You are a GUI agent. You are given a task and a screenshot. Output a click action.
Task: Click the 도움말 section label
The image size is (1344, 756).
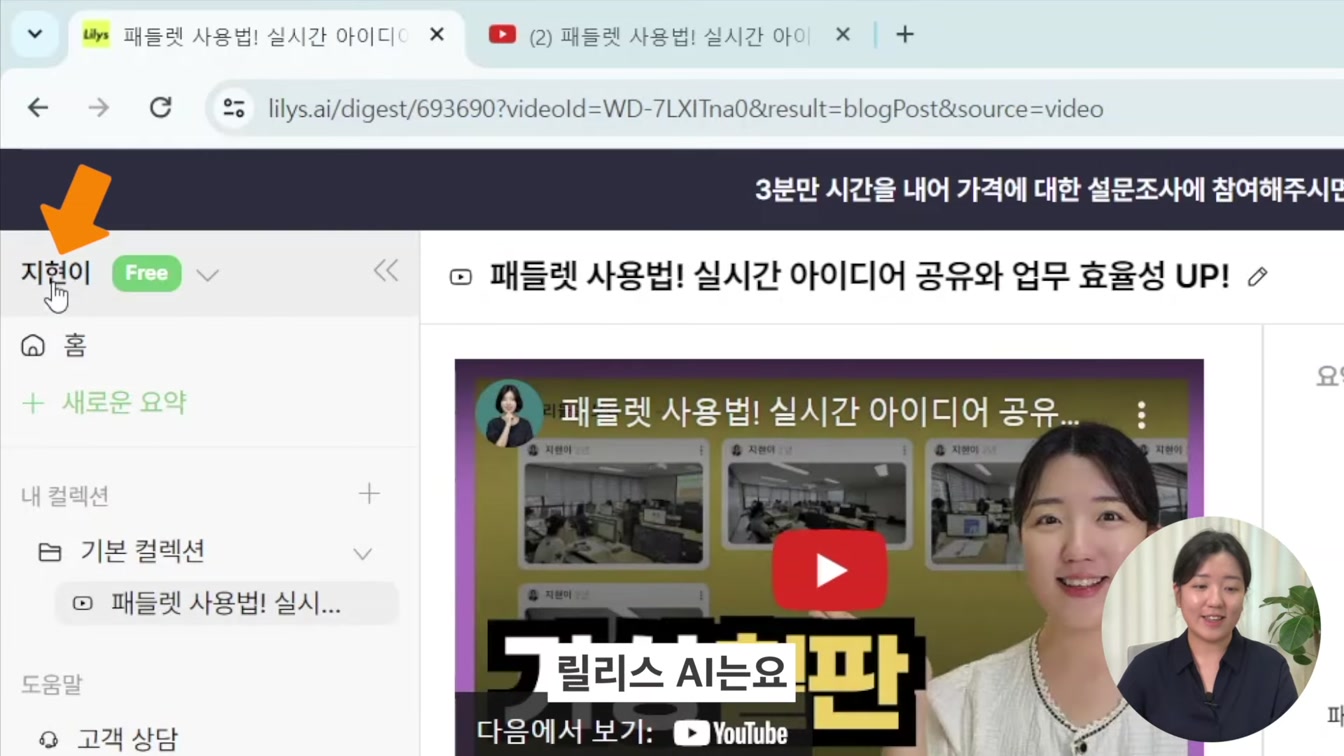point(52,685)
